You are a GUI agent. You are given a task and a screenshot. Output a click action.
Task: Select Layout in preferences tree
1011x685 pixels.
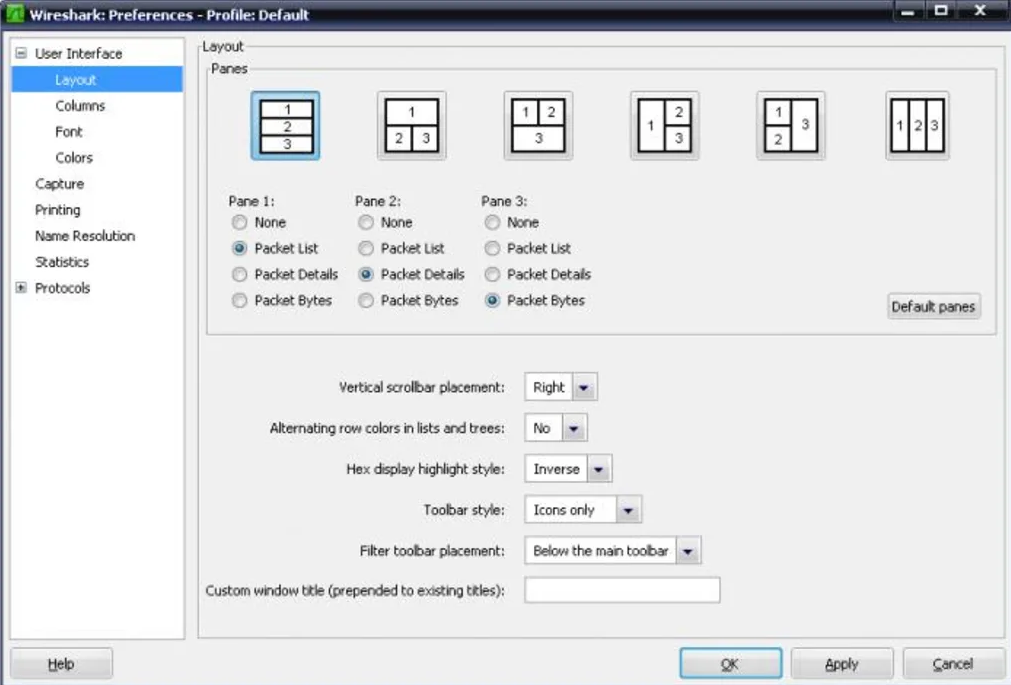click(75, 80)
